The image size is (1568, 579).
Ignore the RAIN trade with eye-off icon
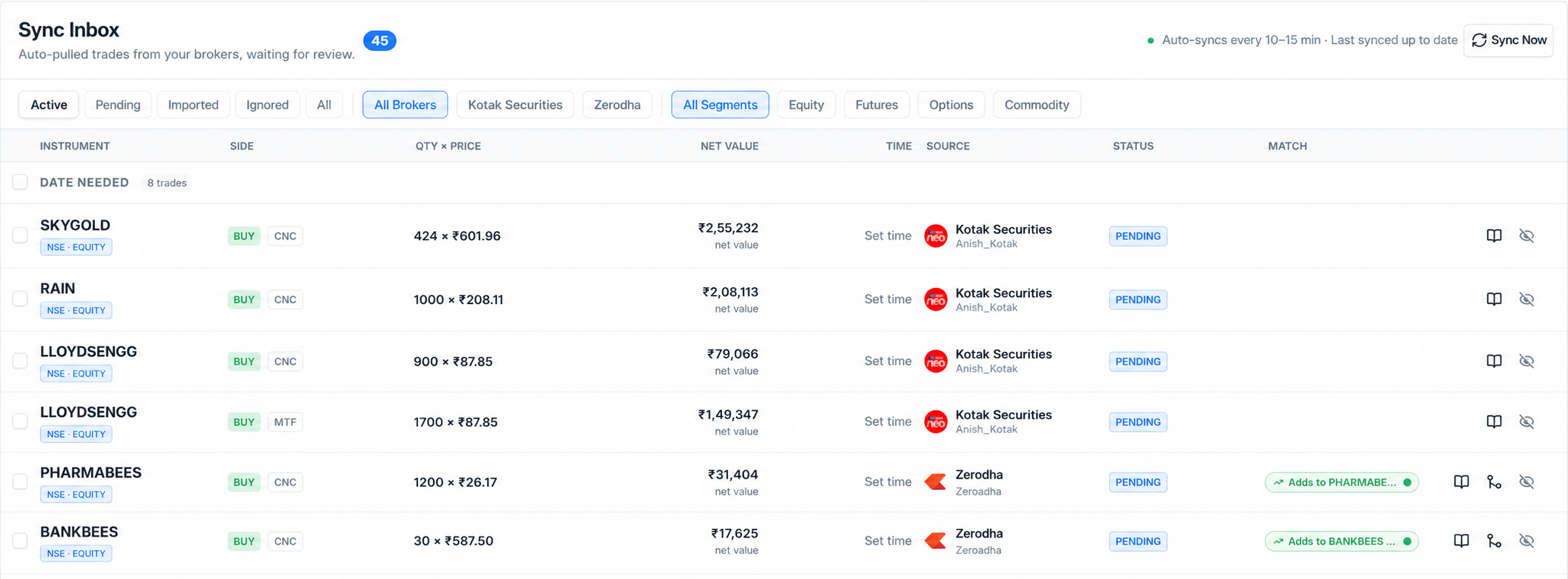[1526, 299]
